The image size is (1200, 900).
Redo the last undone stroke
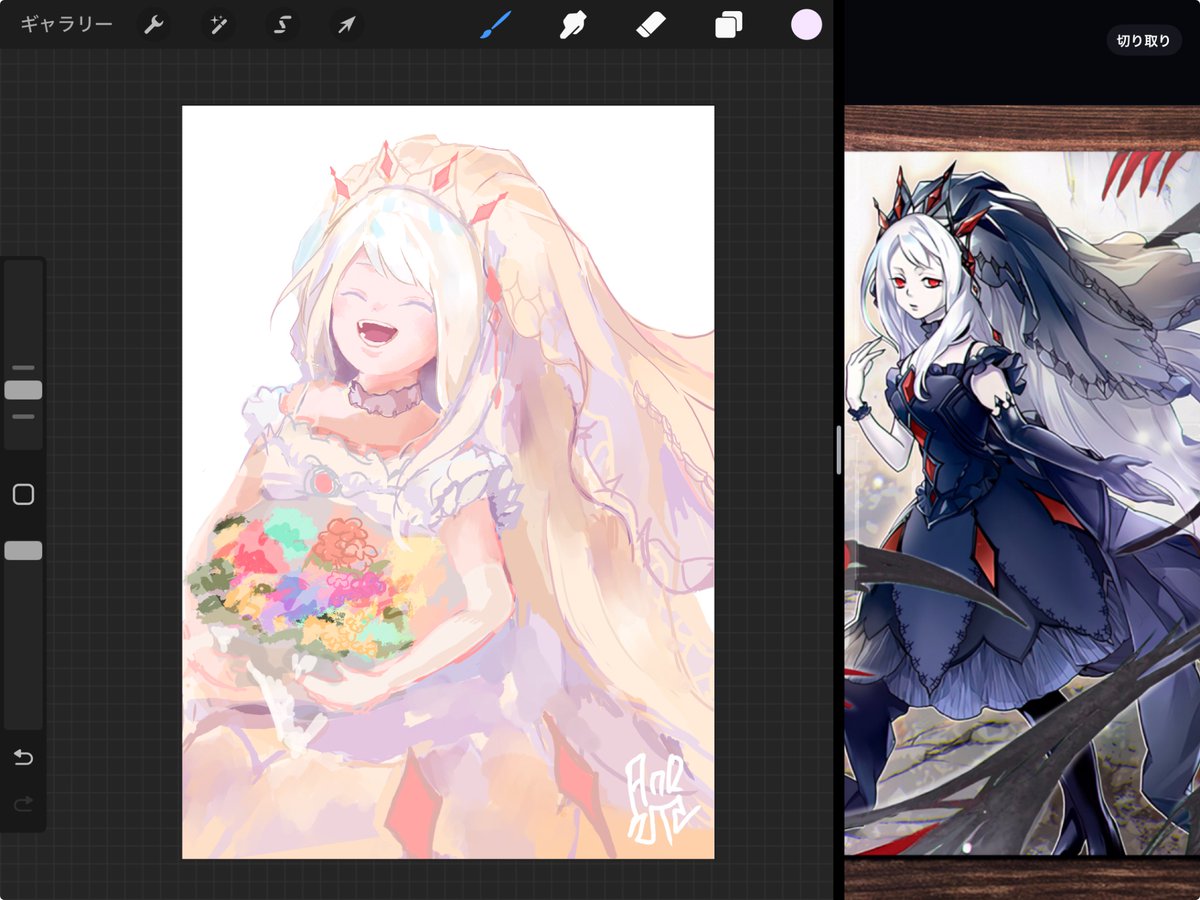[x=23, y=803]
